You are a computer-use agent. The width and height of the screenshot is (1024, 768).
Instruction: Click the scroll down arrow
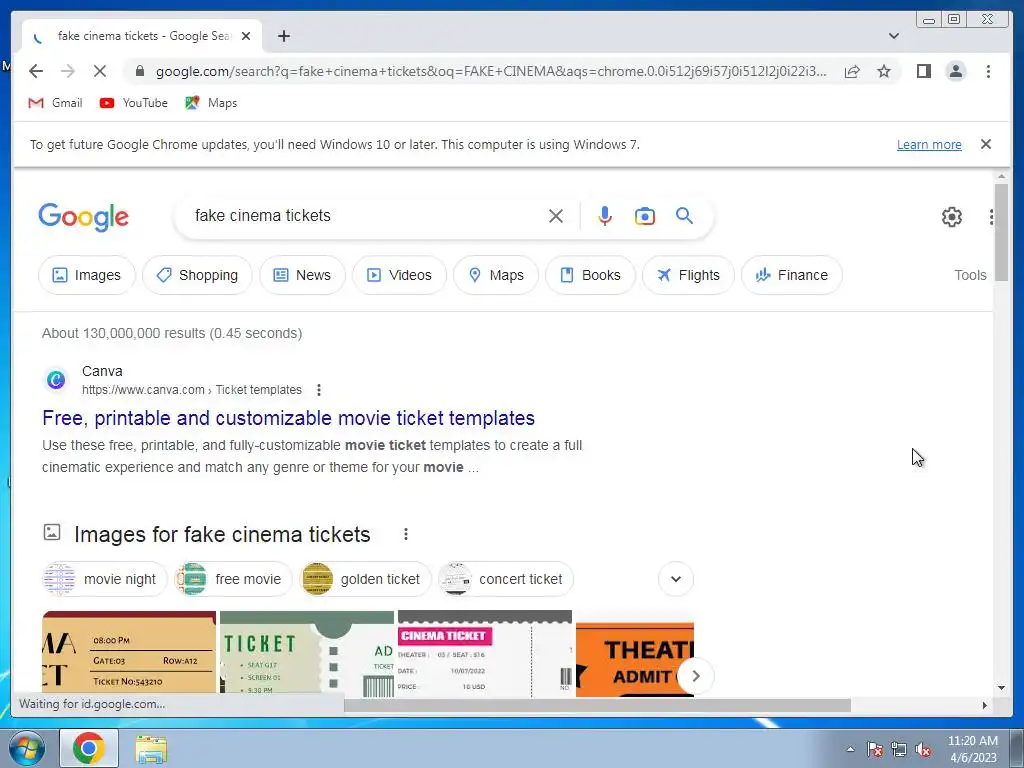pos(1001,688)
